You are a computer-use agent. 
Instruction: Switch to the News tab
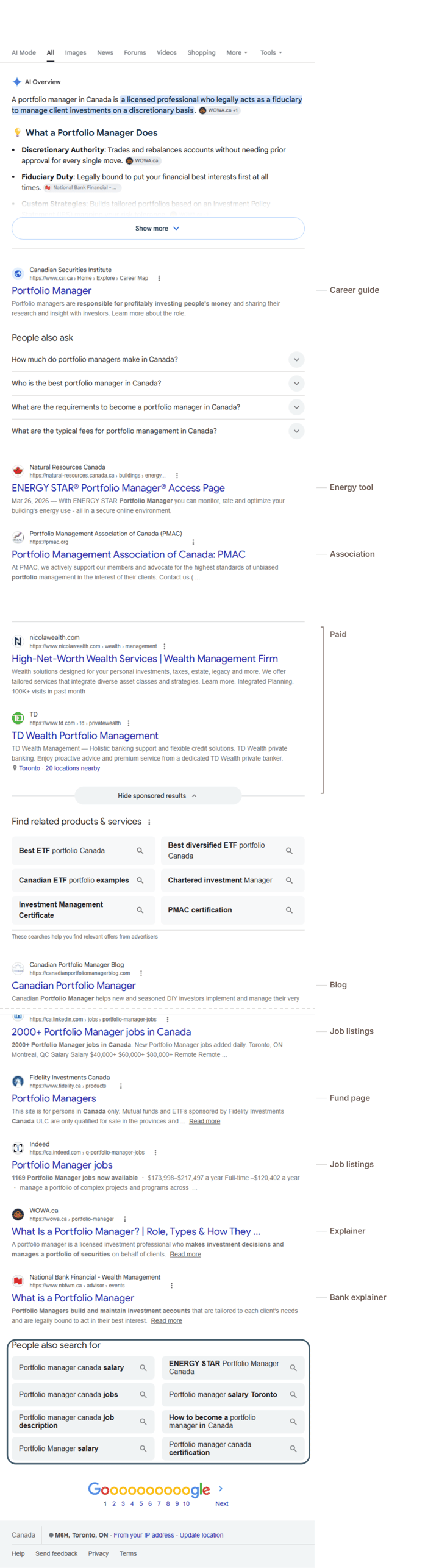coord(105,52)
